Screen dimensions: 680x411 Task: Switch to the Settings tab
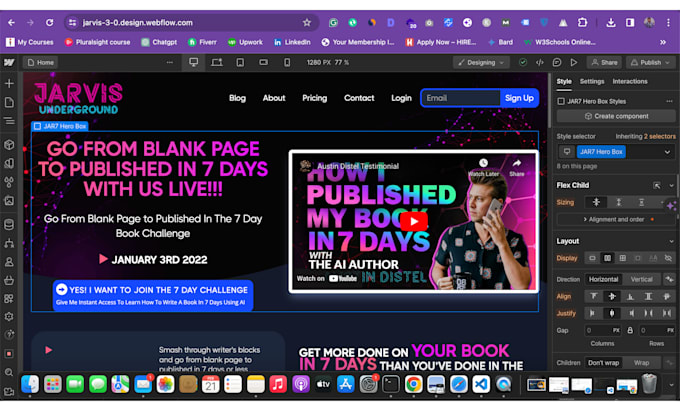[x=592, y=82]
